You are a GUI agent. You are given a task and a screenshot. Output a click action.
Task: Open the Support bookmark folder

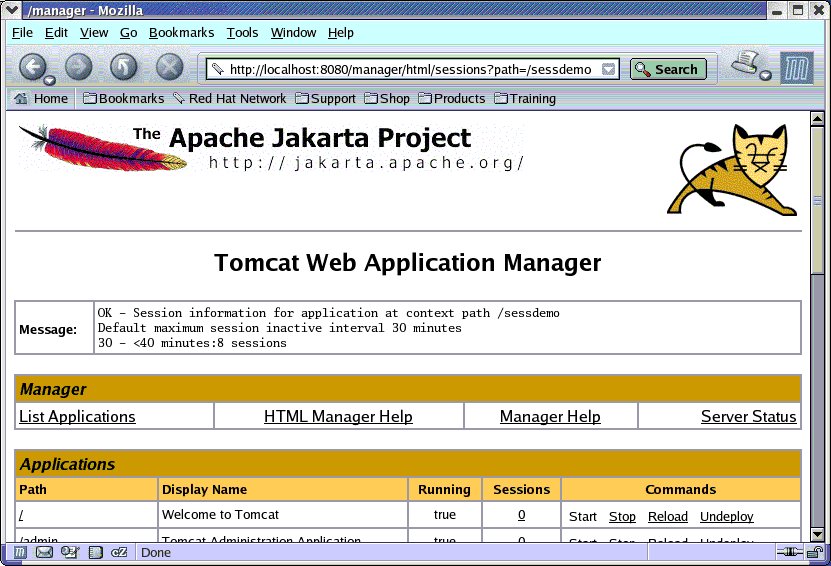tap(325, 99)
